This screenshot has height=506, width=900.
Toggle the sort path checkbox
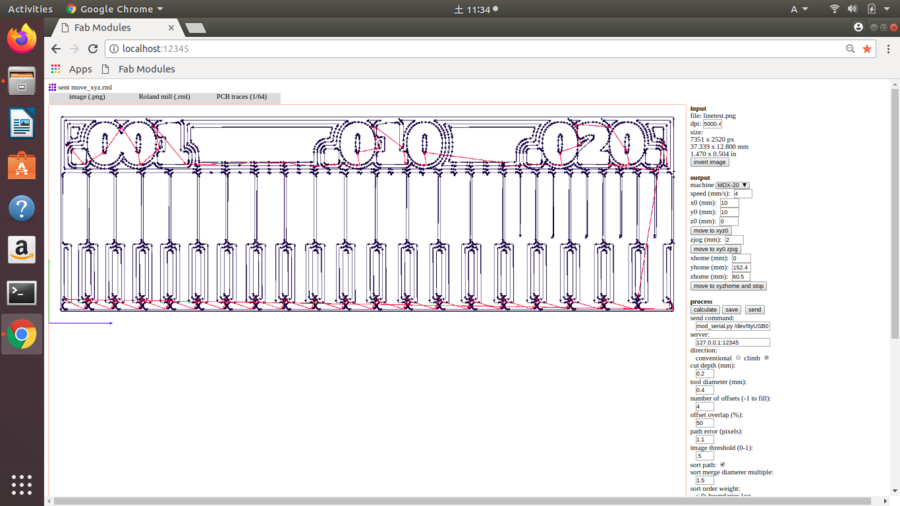[x=722, y=465]
